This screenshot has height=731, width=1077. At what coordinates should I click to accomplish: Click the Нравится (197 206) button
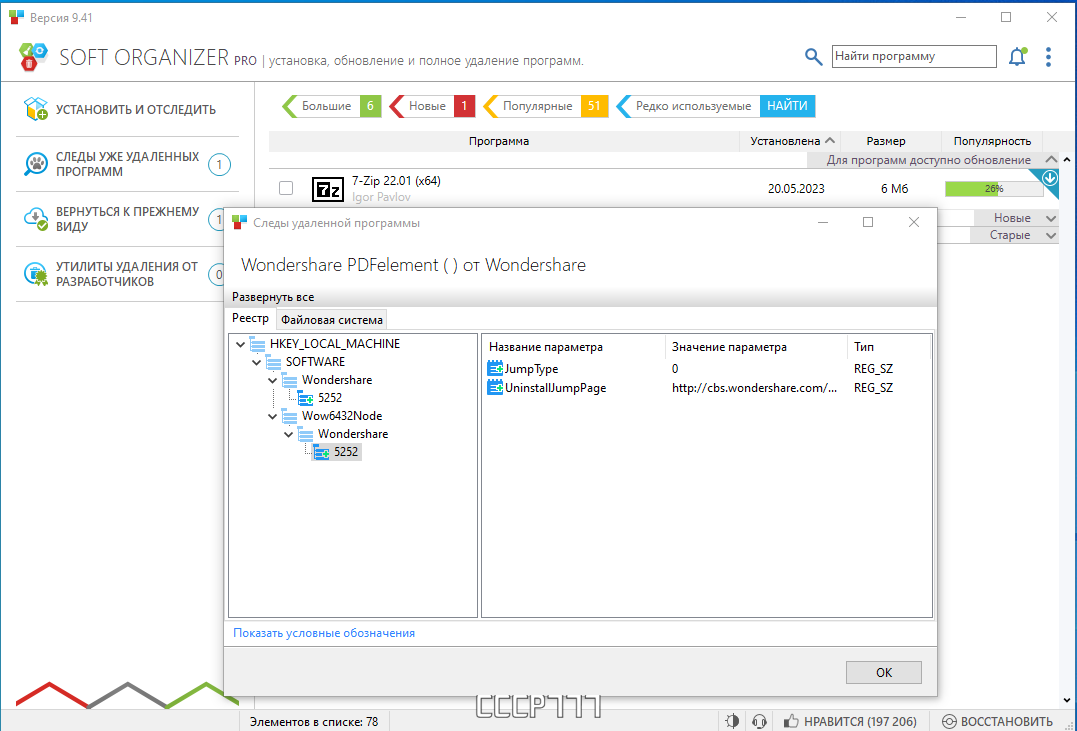[850, 721]
